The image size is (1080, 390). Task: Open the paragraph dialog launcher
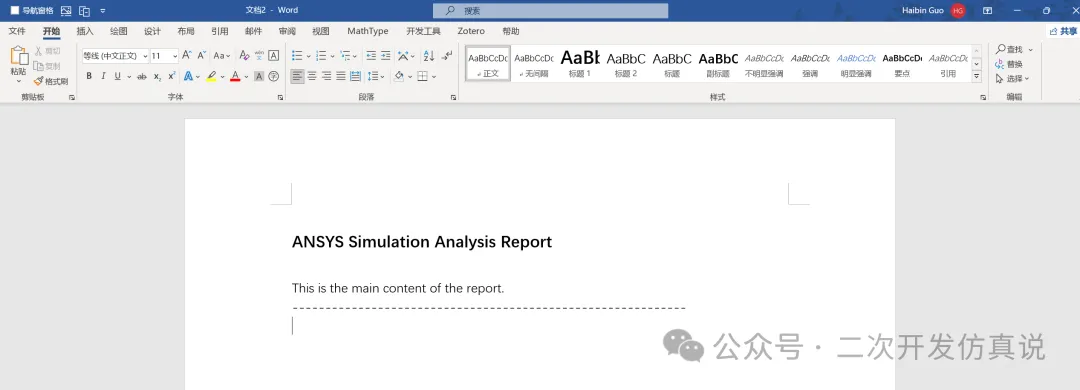point(453,98)
